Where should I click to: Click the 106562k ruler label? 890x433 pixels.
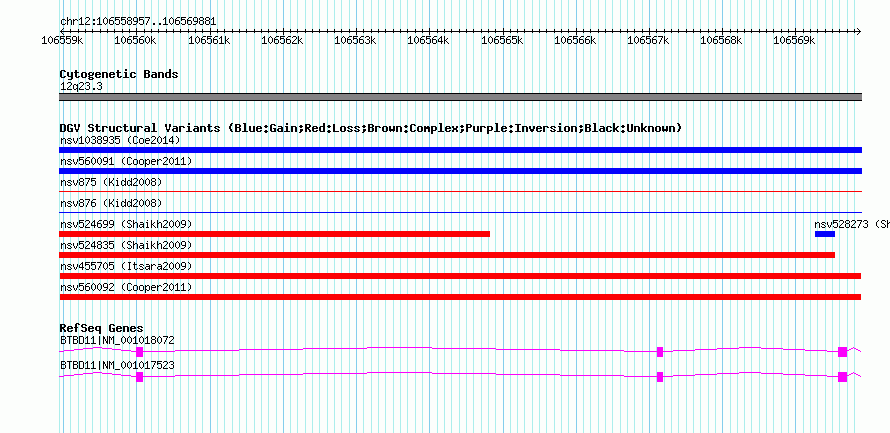pos(282,40)
